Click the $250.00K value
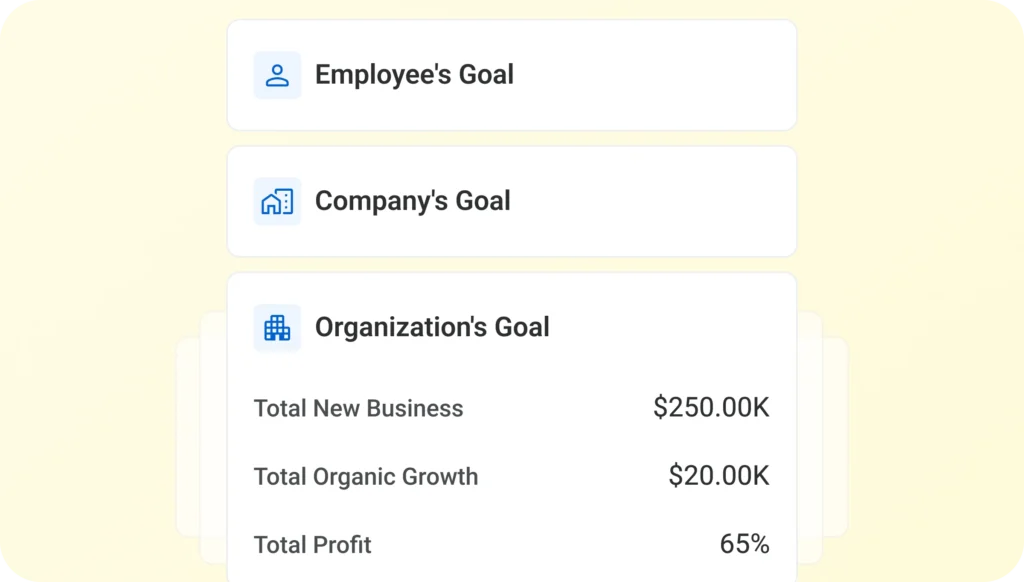This screenshot has width=1024, height=582. click(x=711, y=407)
